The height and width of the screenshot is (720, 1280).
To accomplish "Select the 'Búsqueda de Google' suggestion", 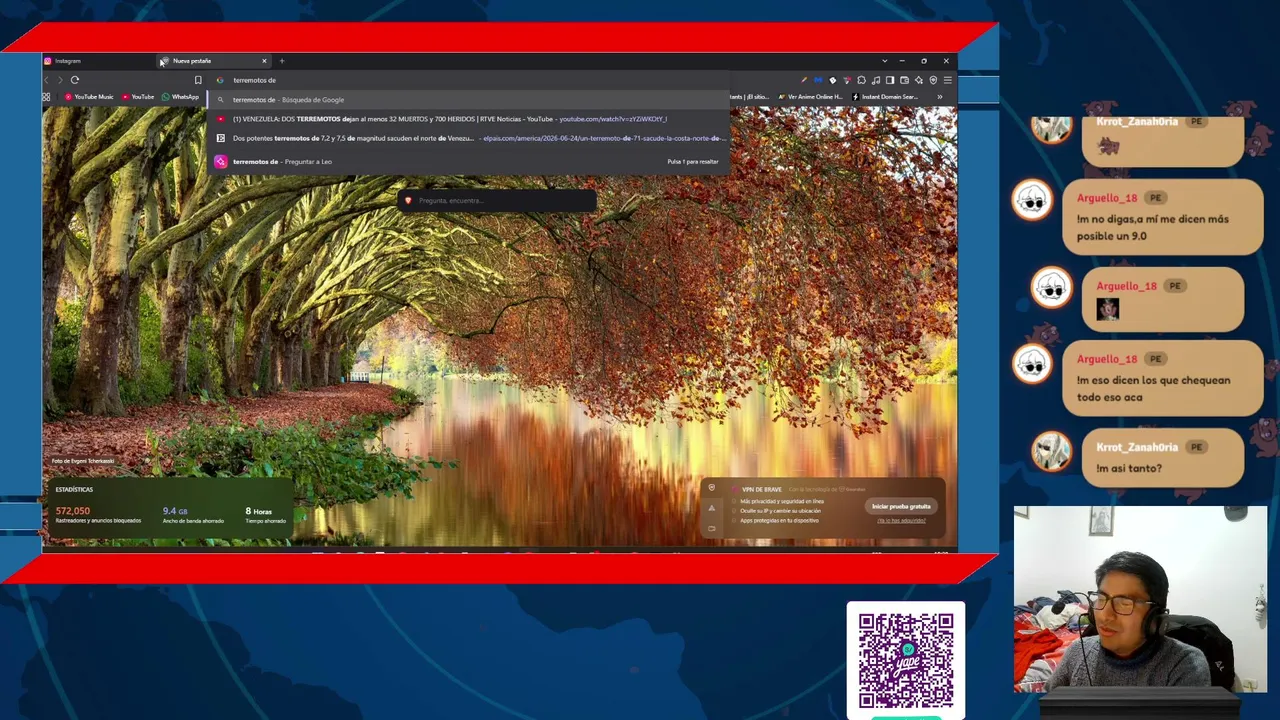I will [470, 100].
